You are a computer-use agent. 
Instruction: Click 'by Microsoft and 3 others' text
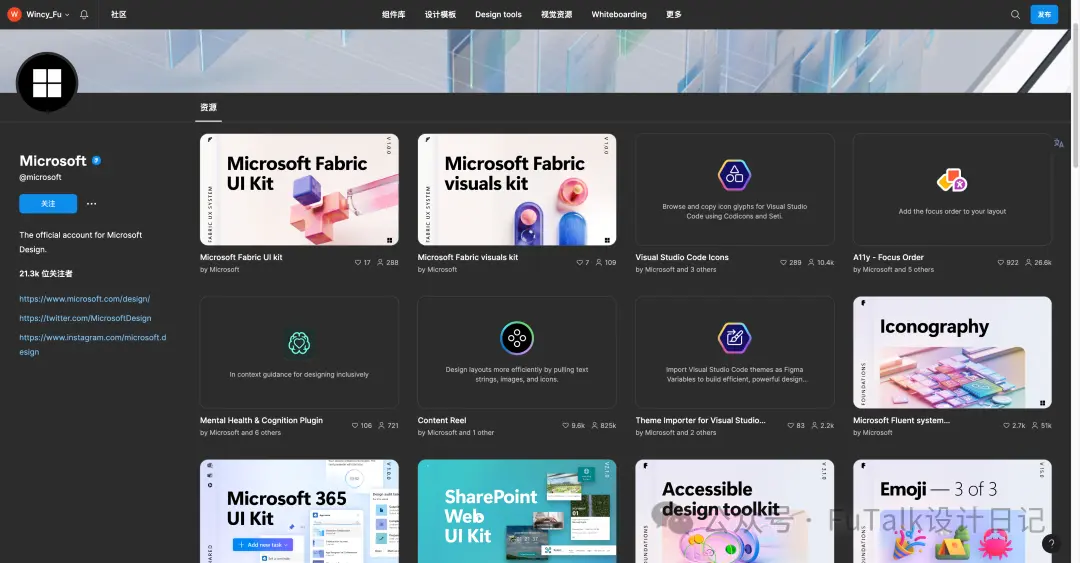(x=676, y=269)
